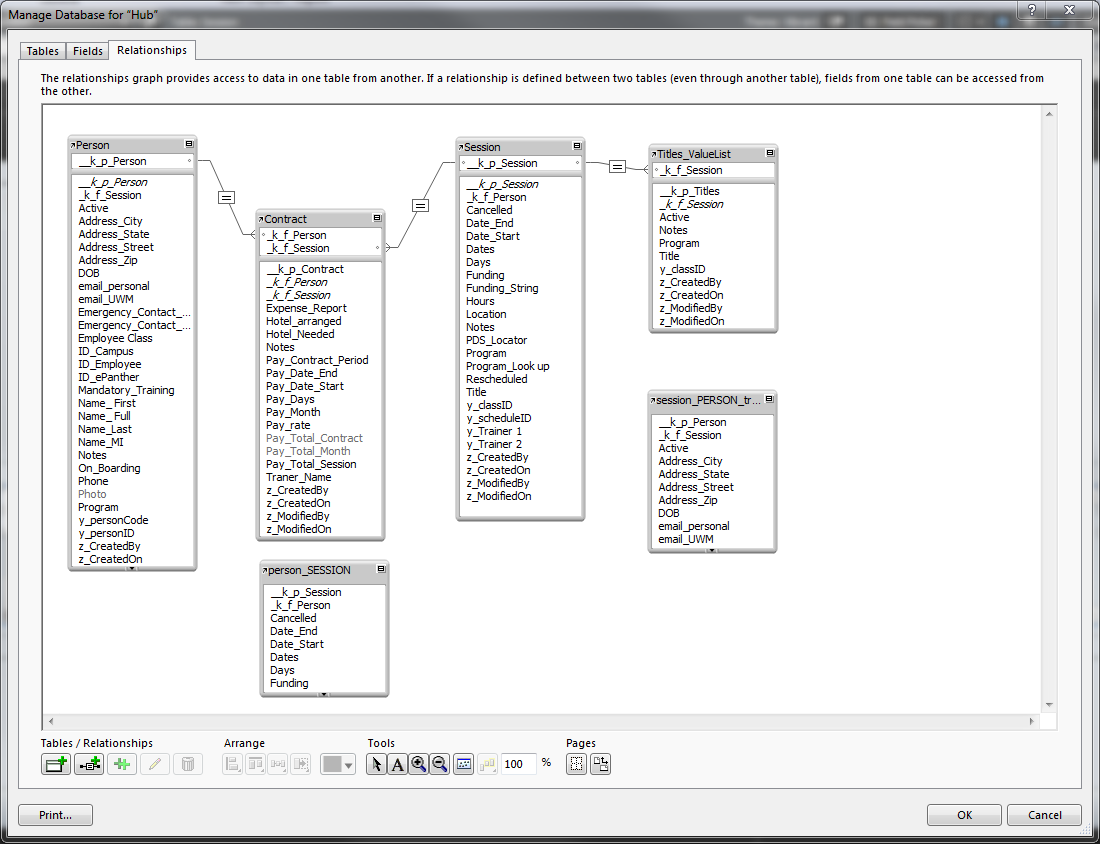Image resolution: width=1100 pixels, height=844 pixels.
Task: Show page breaks in graph
Action: [x=576, y=764]
